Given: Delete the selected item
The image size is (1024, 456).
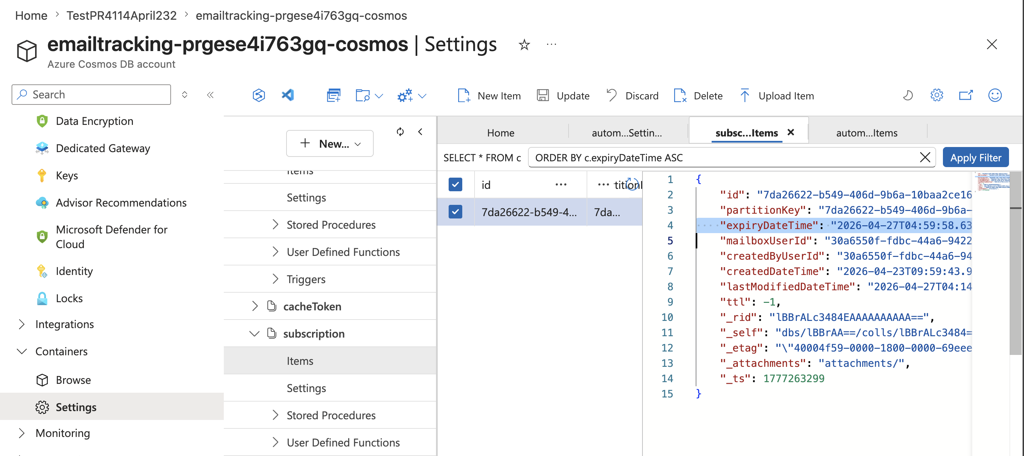Looking at the screenshot, I should coord(698,95).
